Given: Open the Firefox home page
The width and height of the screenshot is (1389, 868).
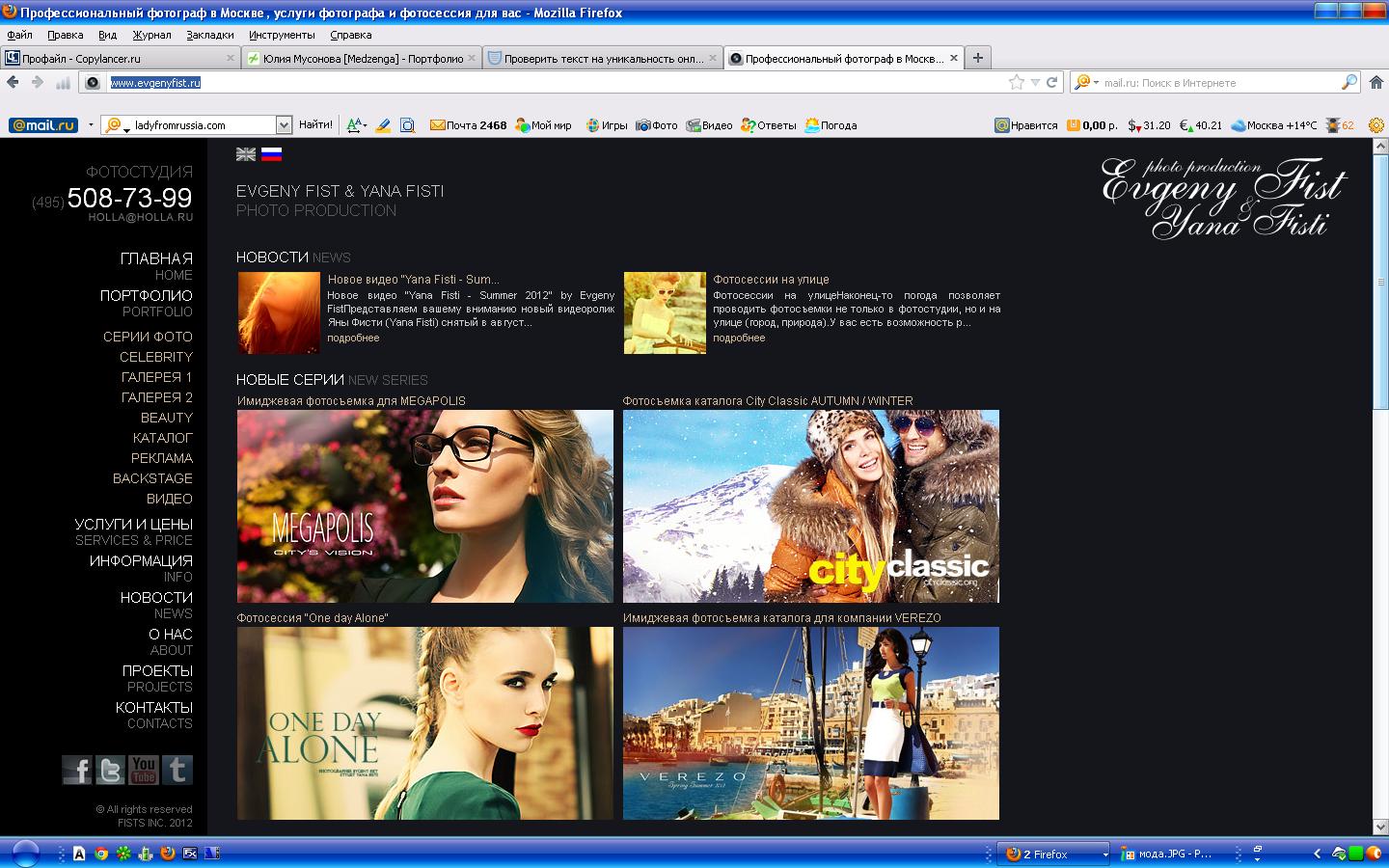Looking at the screenshot, I should point(1376,82).
